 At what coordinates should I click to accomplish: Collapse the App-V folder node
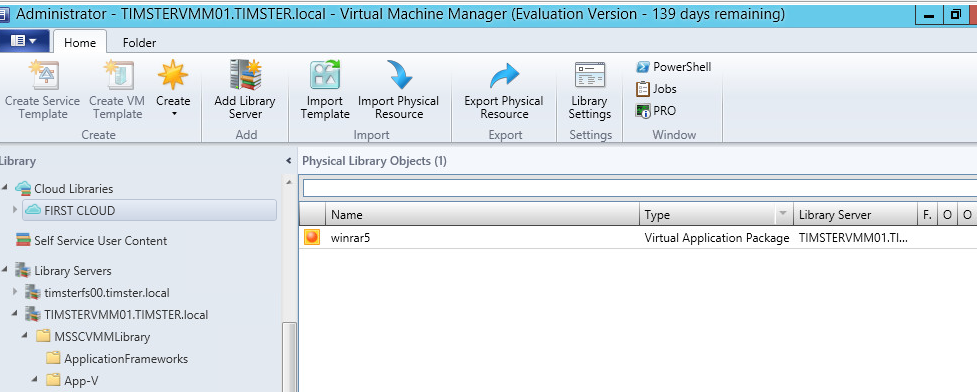[36, 380]
